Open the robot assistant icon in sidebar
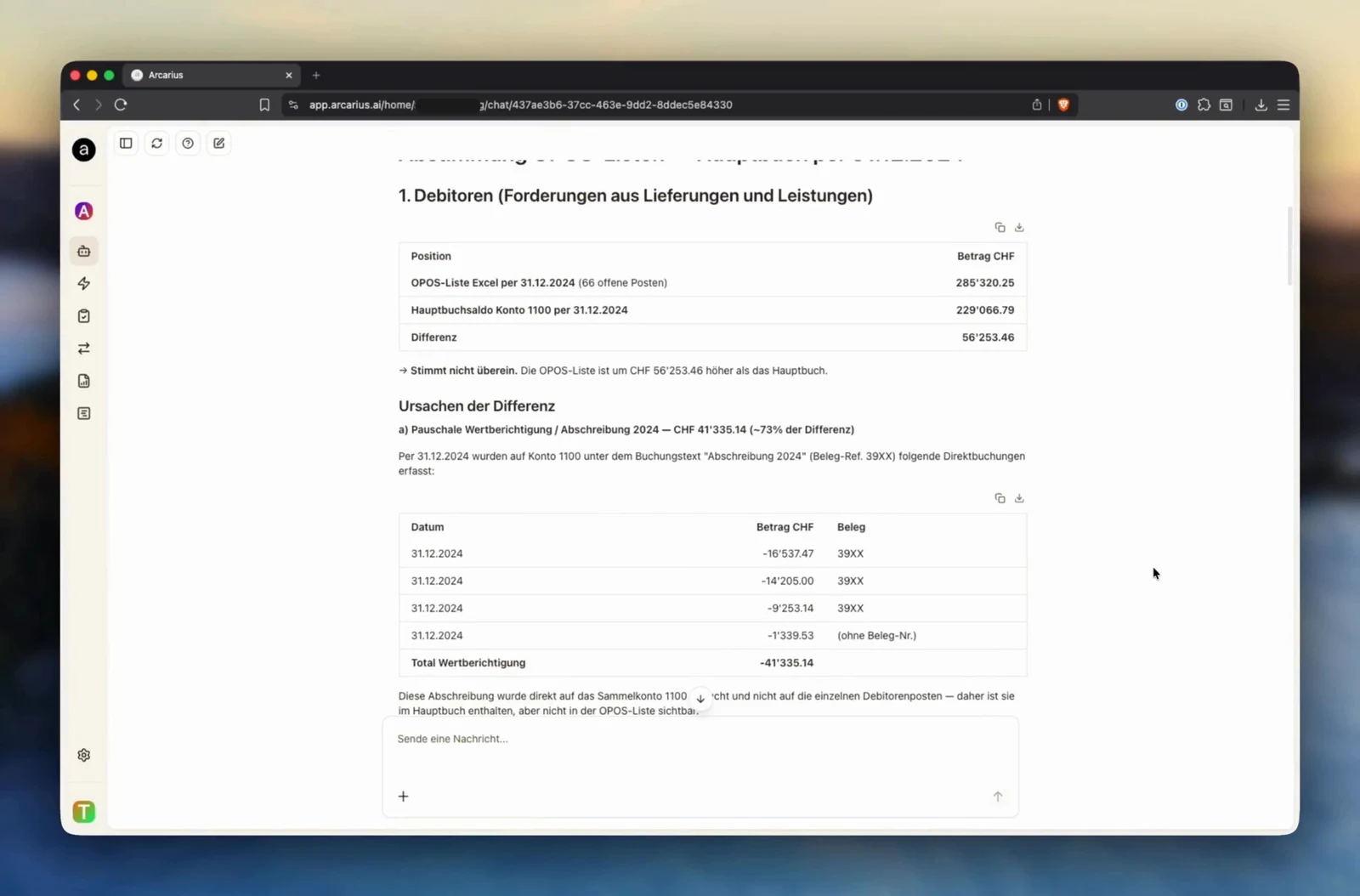The height and width of the screenshot is (896, 1360). click(84, 251)
